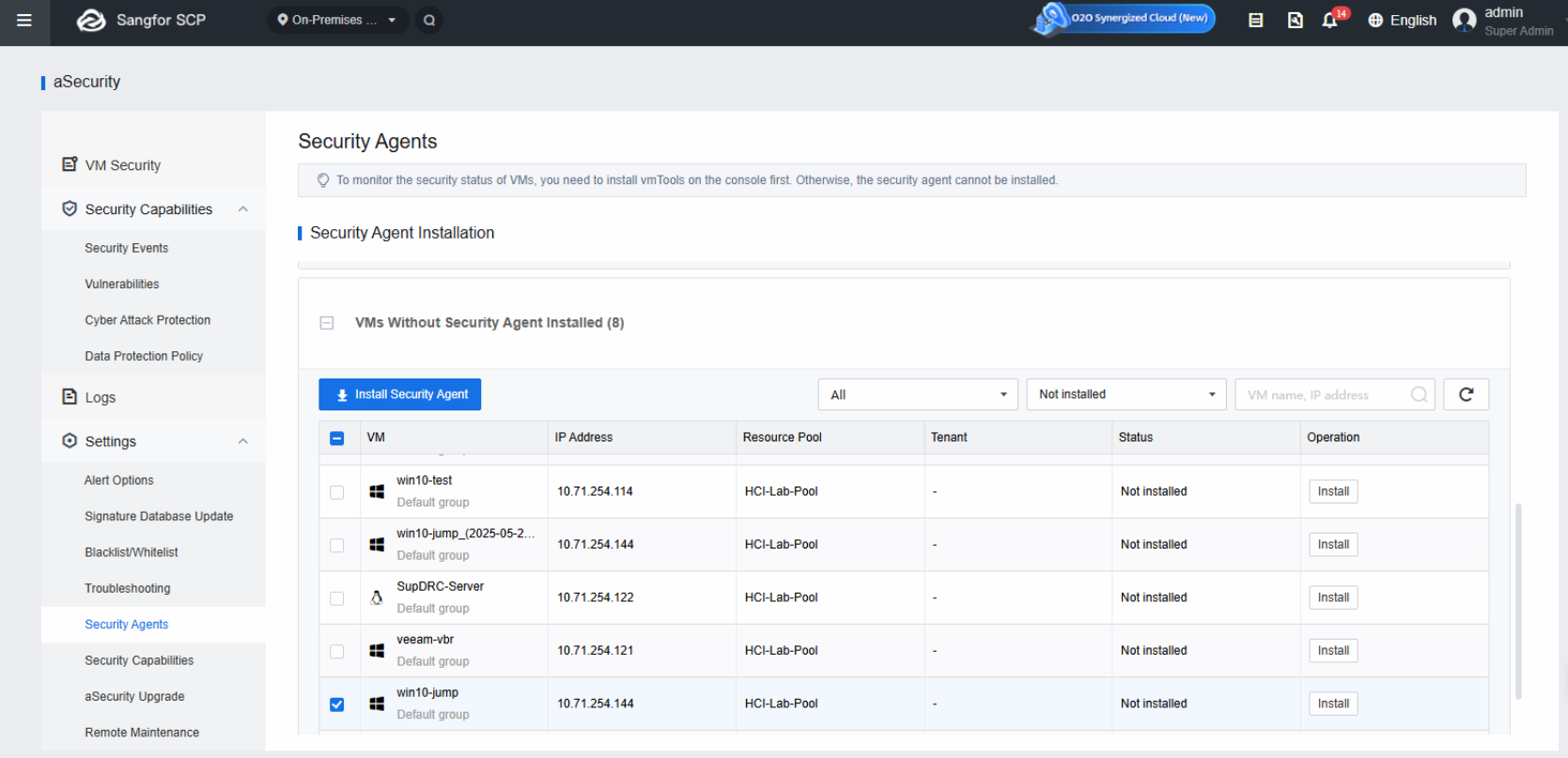Open Troubleshooting page

pos(128,588)
